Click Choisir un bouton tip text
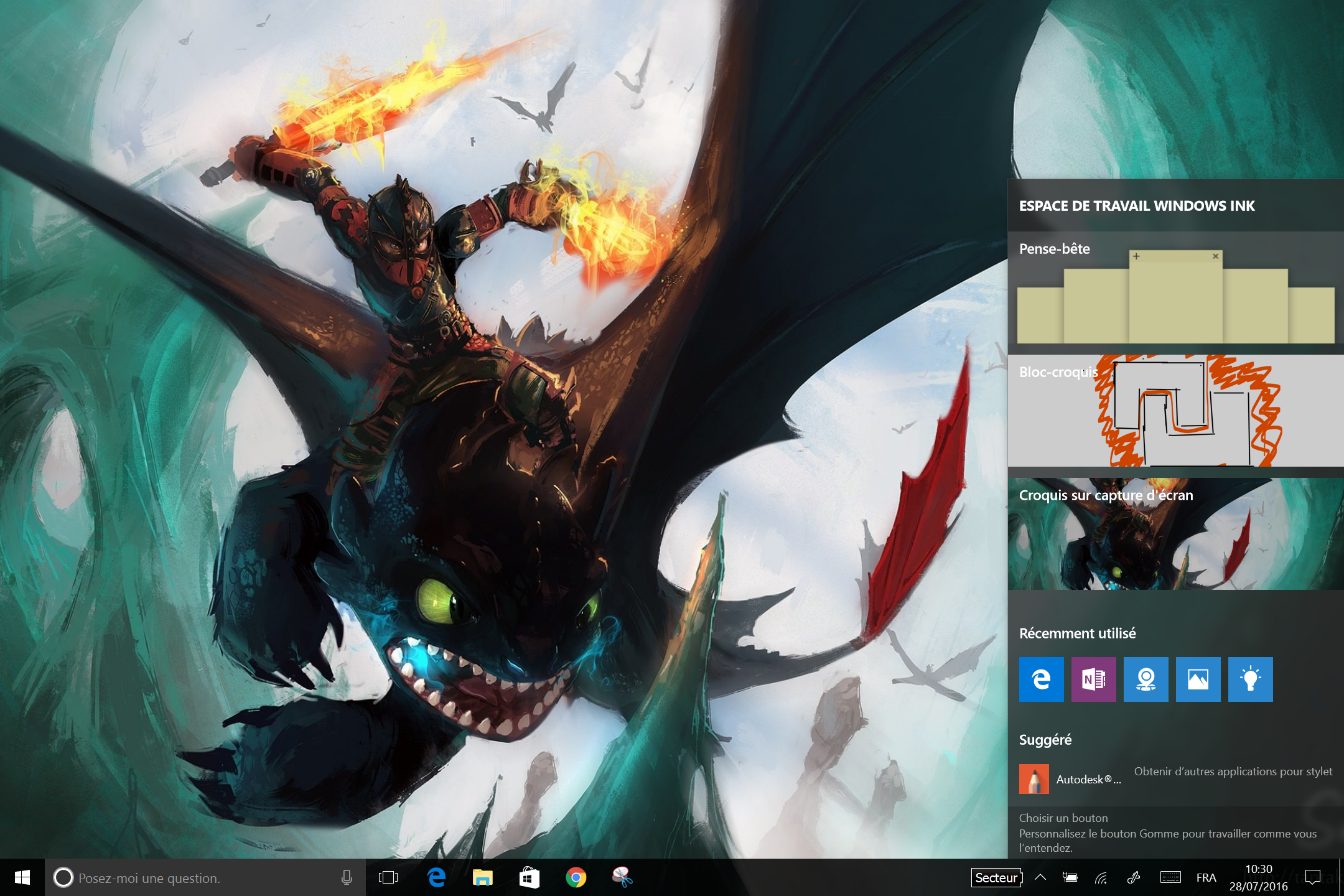The width and height of the screenshot is (1344, 896). 1063,818
